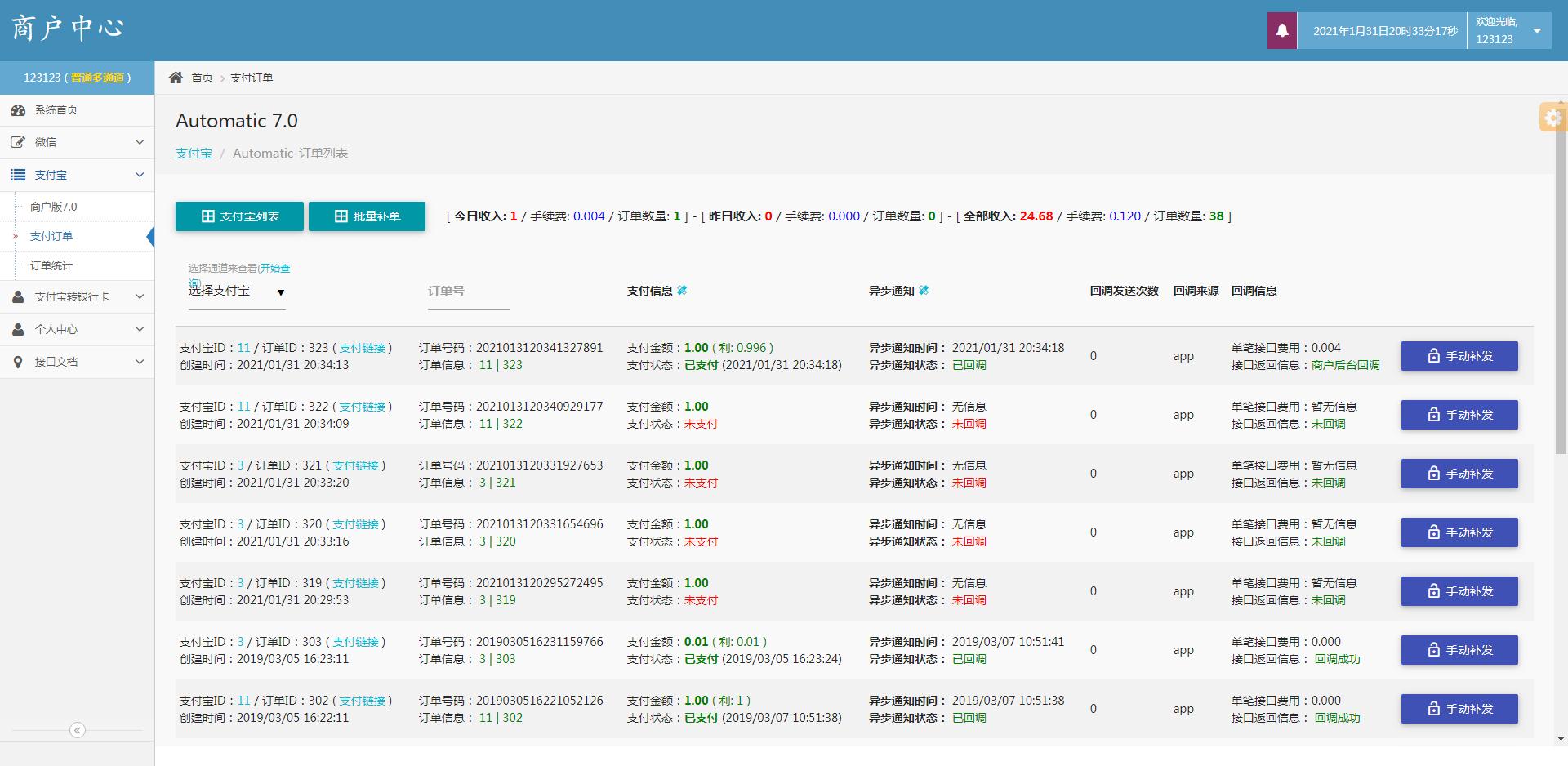Click the notification bell icon

pyautogui.click(x=1281, y=31)
